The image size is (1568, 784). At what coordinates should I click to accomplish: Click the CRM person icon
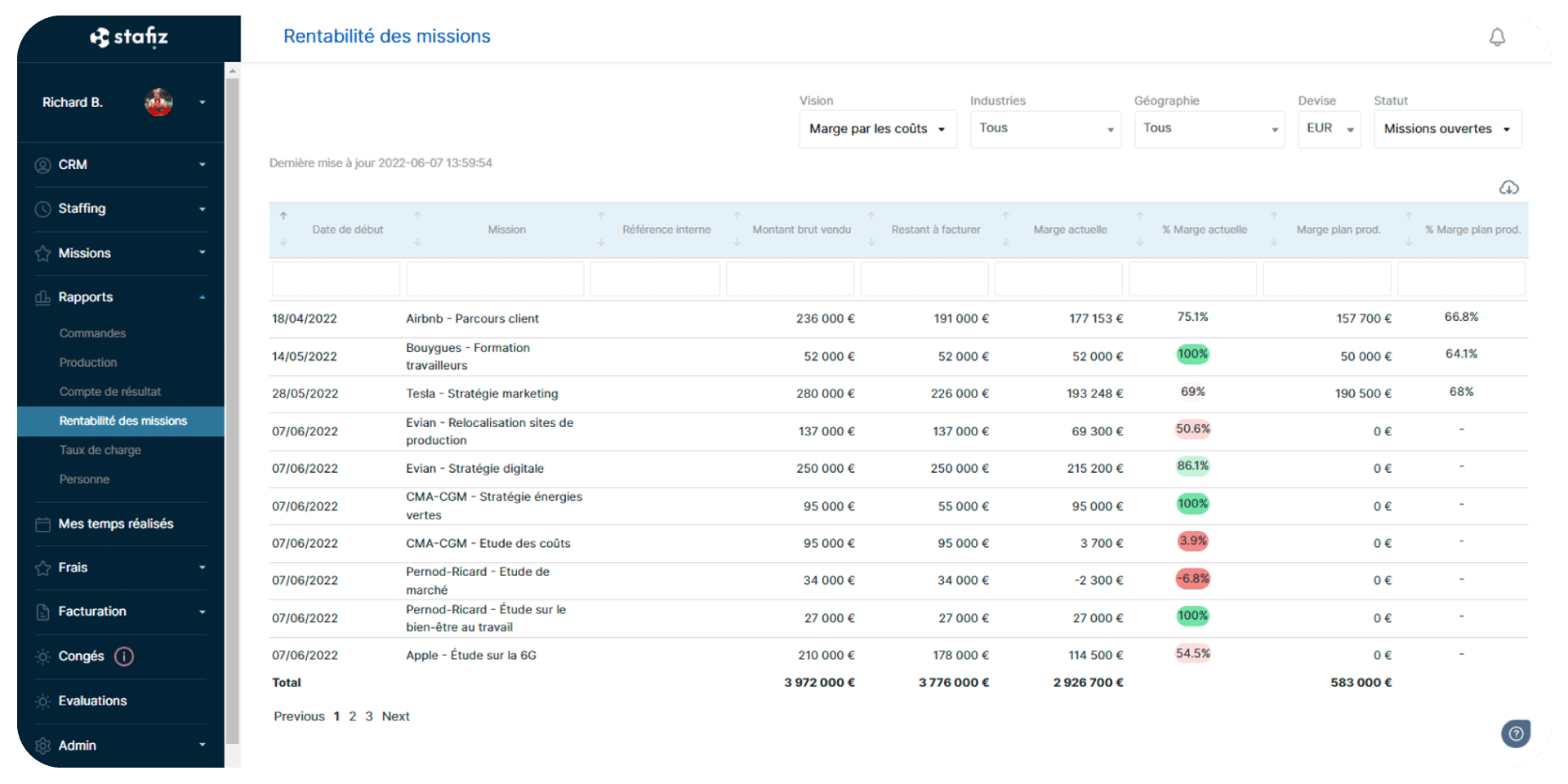tap(43, 165)
